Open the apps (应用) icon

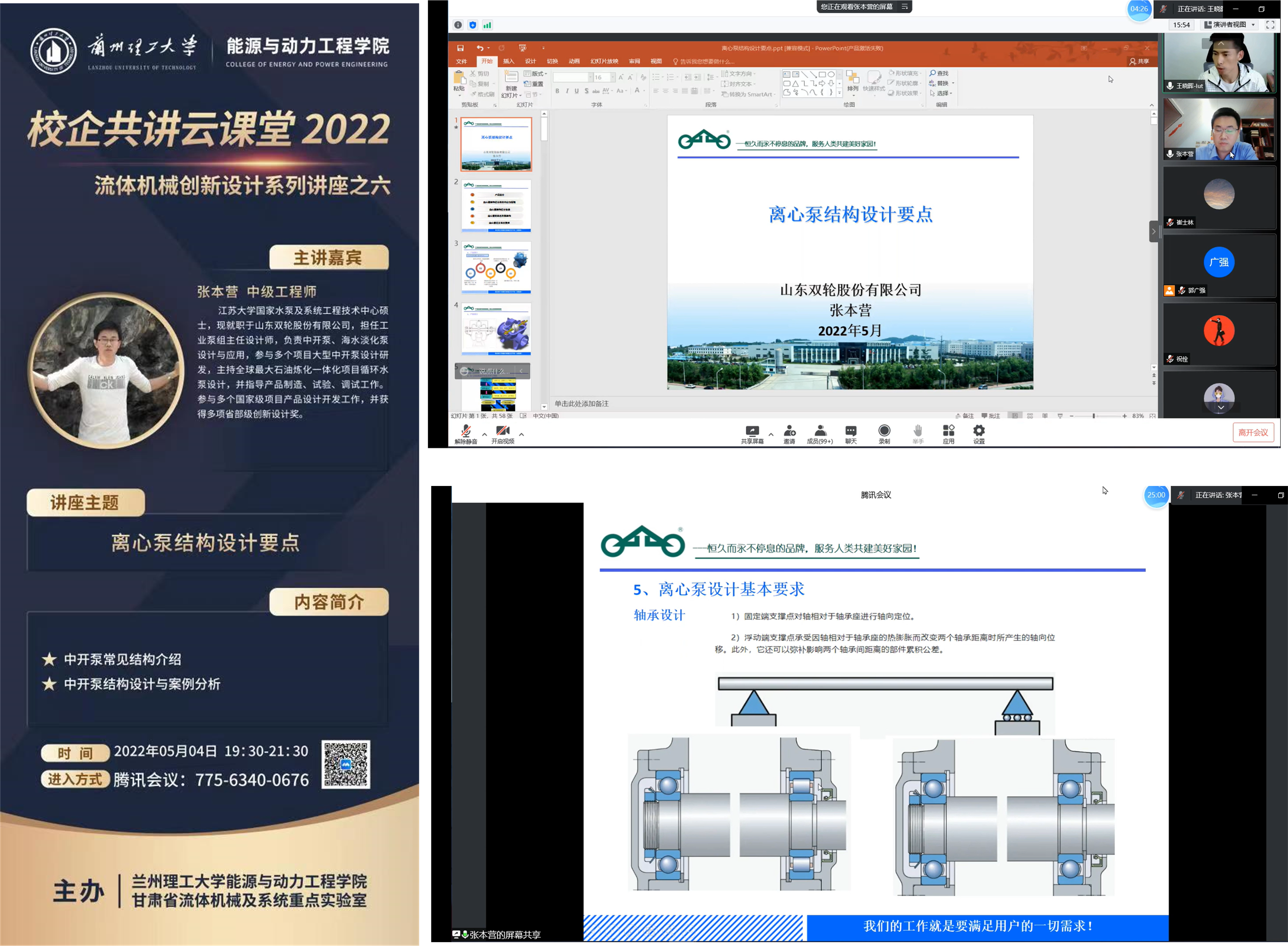click(948, 431)
